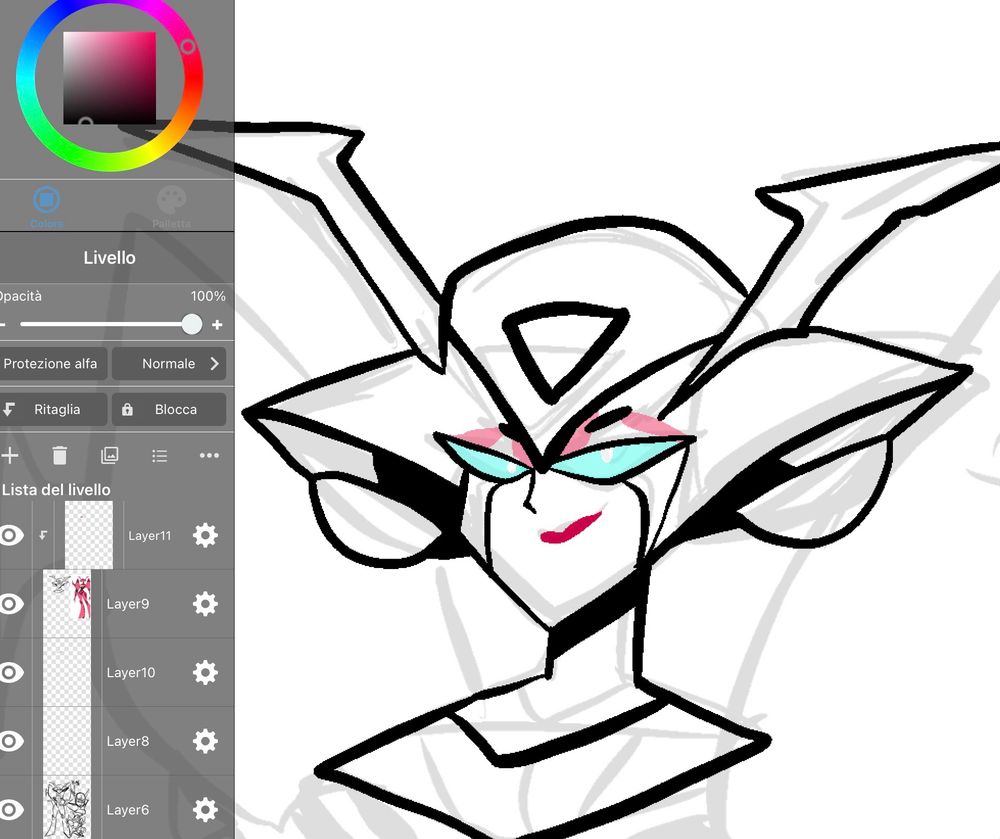The image size is (1000, 839).
Task: Click the Layer8 name label
Action: 128,741
